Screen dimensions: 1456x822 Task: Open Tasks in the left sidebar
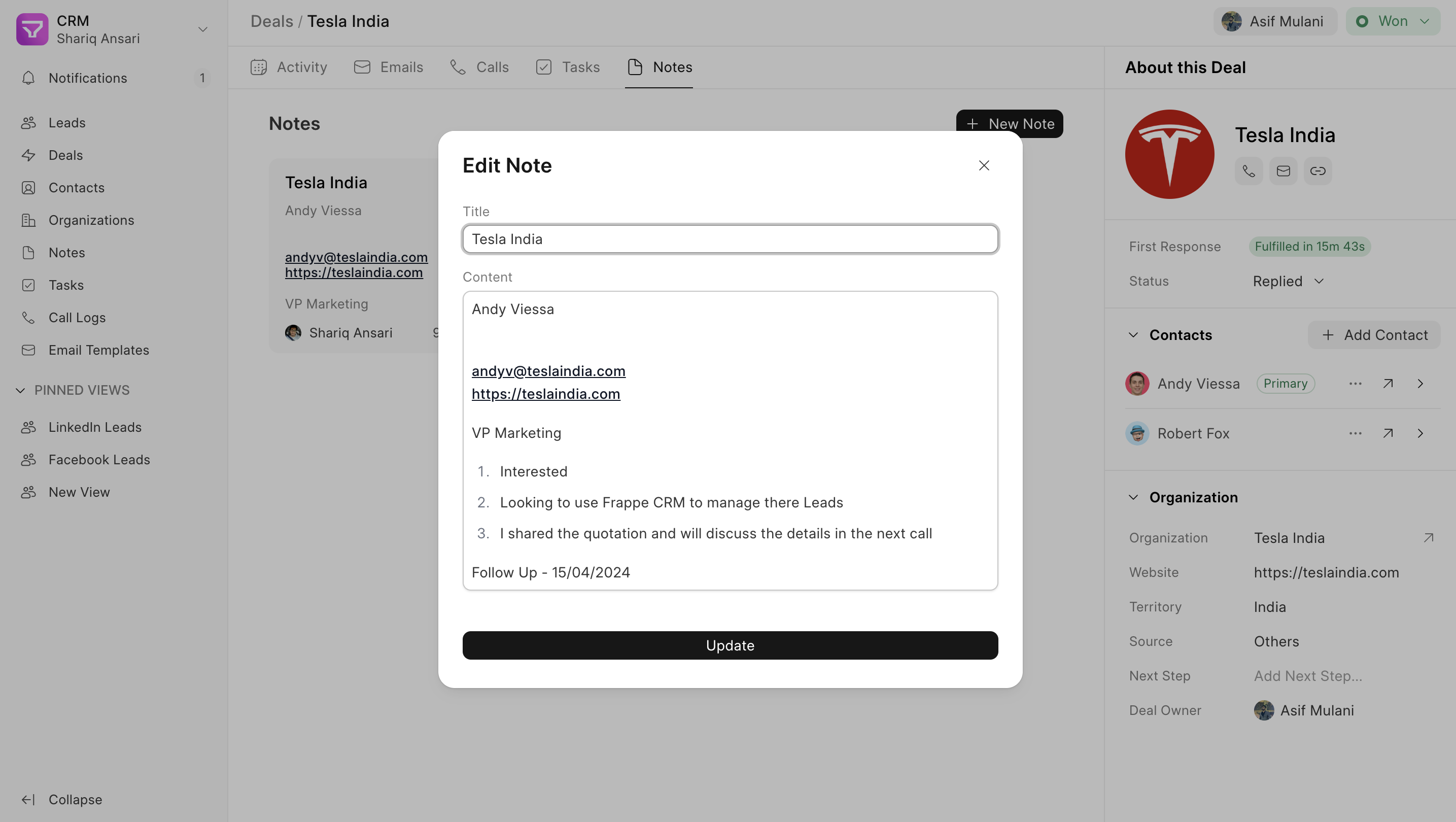point(114,285)
